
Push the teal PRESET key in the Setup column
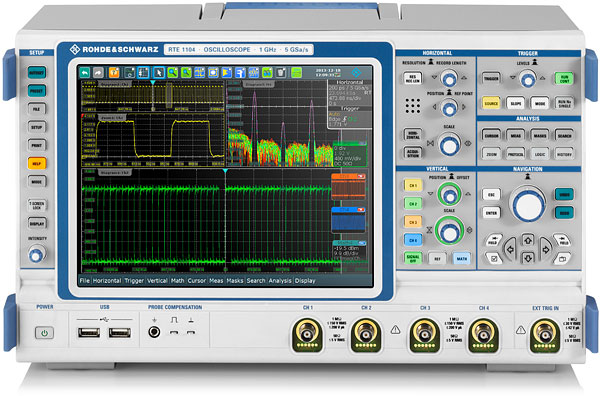click(x=37, y=91)
